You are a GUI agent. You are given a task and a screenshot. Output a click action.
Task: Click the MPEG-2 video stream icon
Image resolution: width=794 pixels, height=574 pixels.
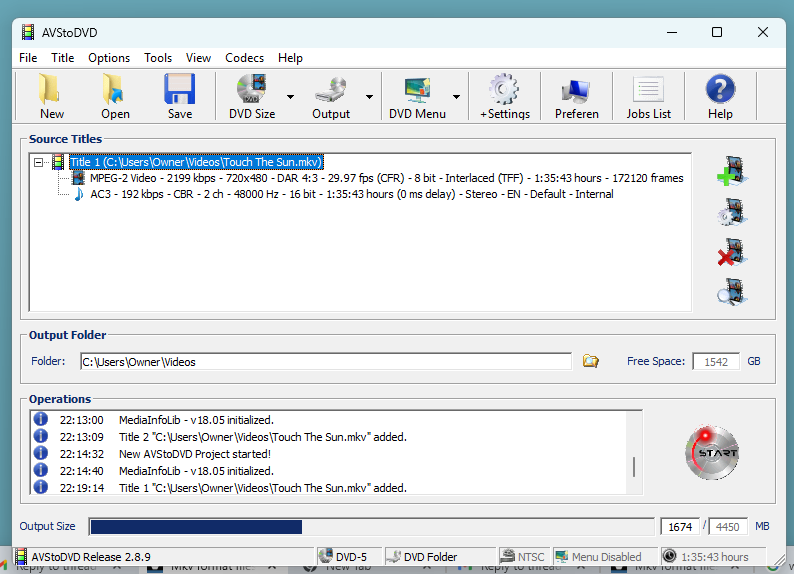(x=78, y=178)
